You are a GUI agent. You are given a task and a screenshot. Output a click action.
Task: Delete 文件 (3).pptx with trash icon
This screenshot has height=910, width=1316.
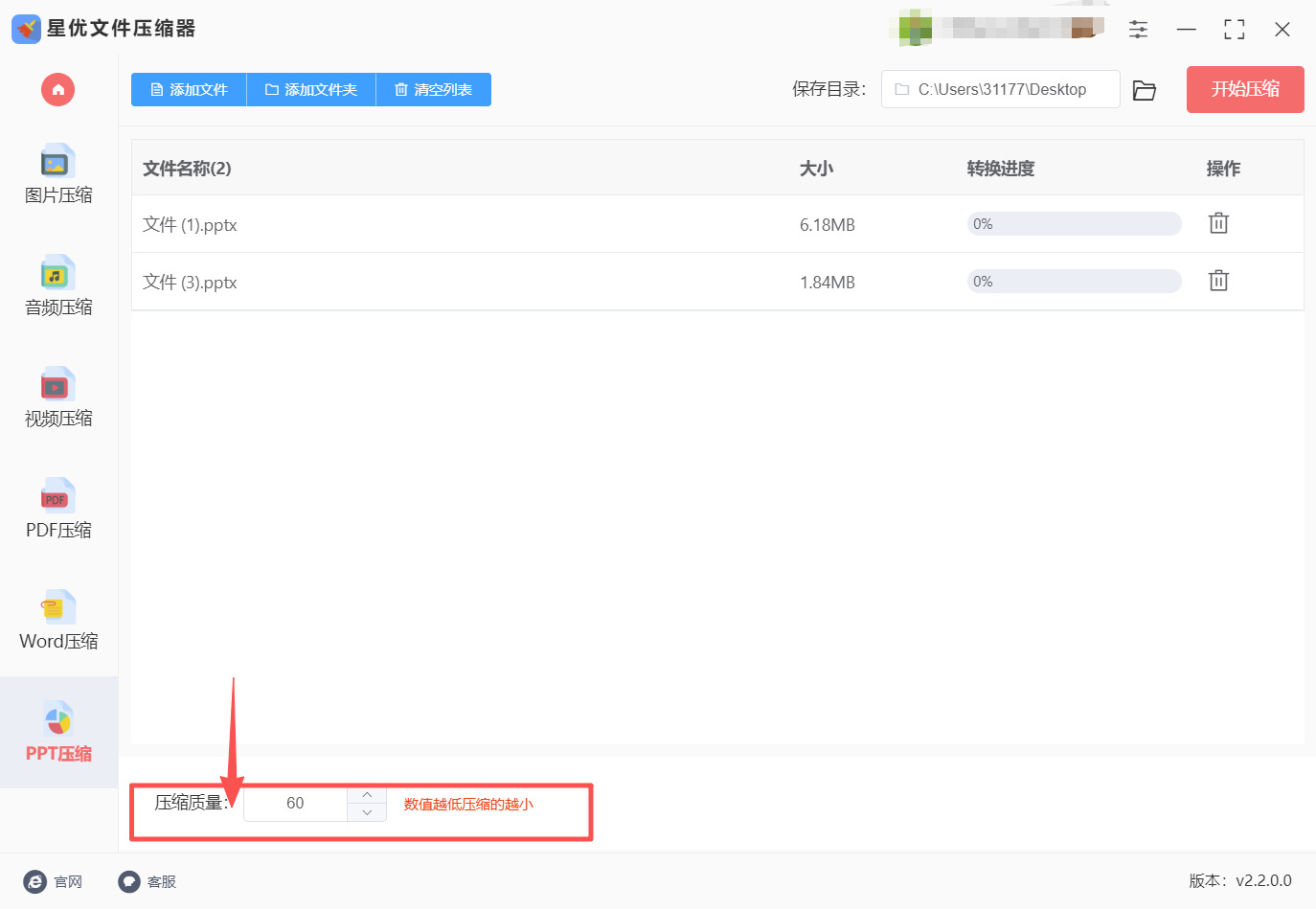[1218, 281]
